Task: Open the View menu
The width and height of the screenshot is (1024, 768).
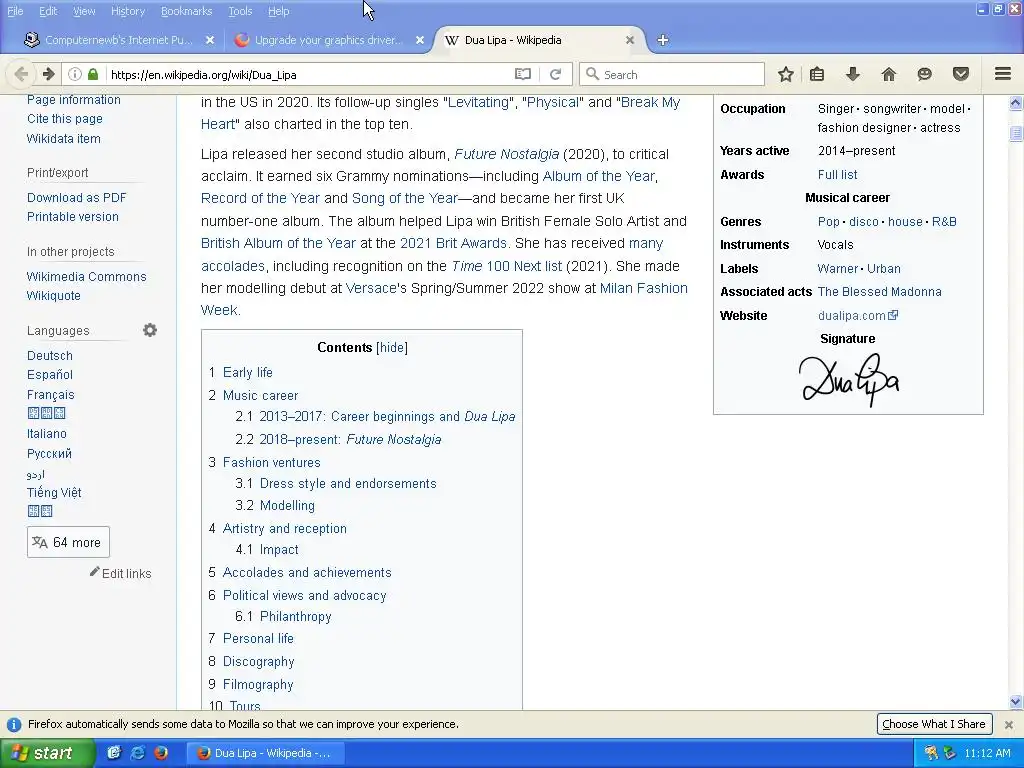Action: click(x=84, y=11)
